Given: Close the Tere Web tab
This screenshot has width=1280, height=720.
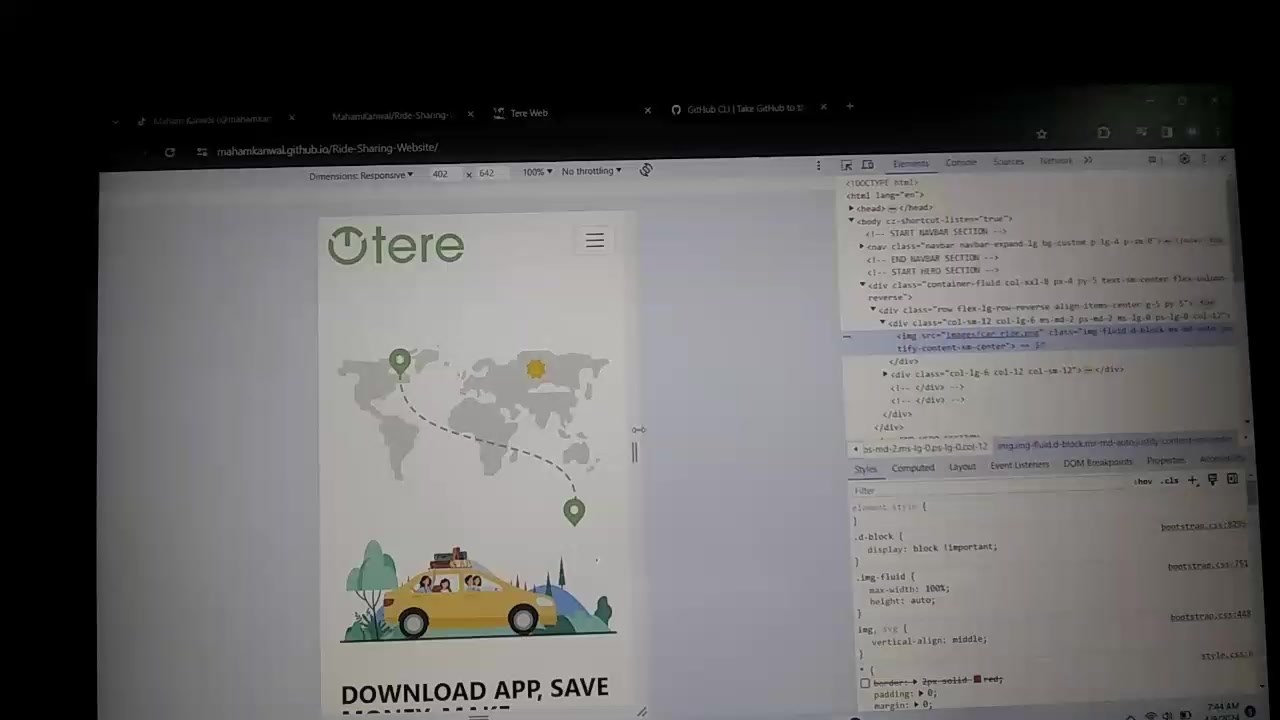Looking at the screenshot, I should pos(647,110).
